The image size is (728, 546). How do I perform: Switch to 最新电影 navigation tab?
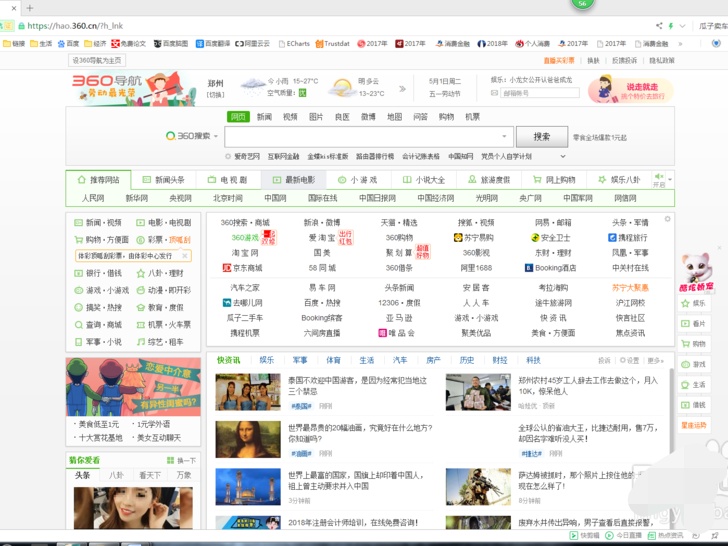[x=293, y=180]
